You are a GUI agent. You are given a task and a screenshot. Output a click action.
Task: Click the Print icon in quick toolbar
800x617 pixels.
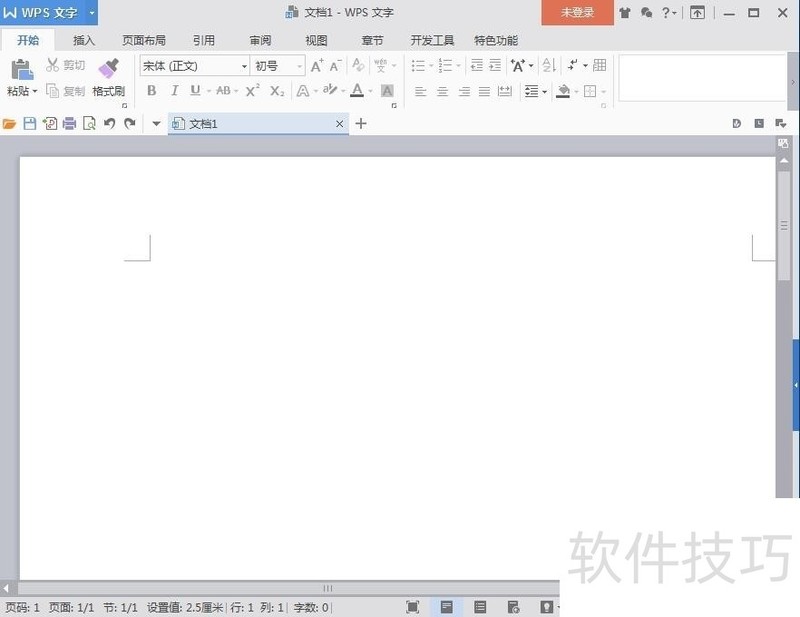(x=69, y=124)
